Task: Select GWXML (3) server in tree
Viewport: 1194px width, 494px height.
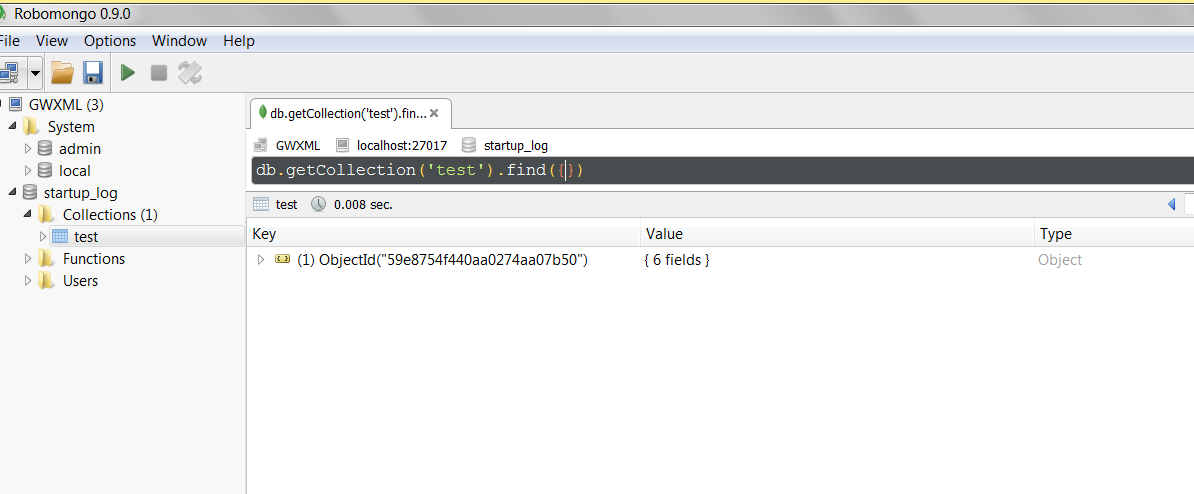Action: pos(65,104)
